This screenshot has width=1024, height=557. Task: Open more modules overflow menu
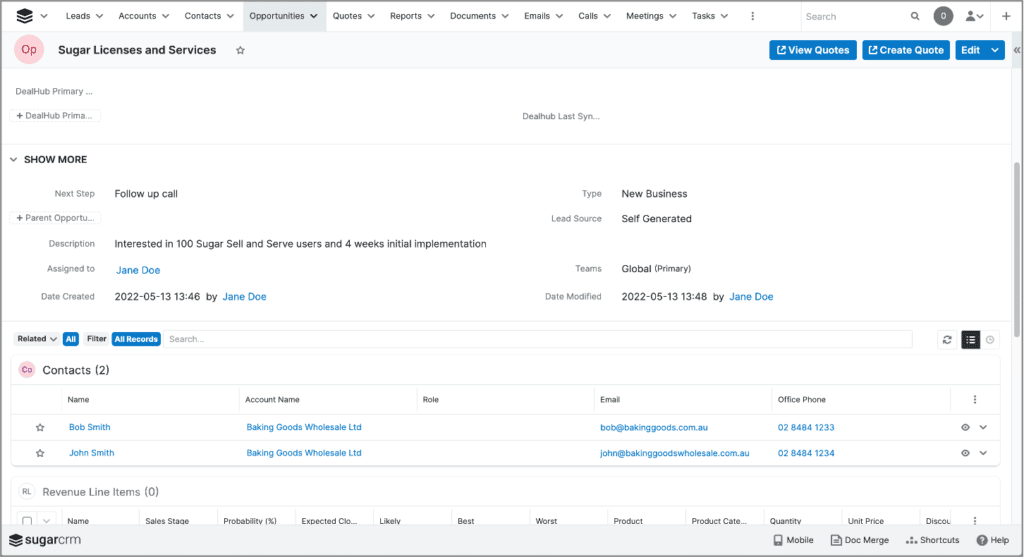tap(752, 16)
